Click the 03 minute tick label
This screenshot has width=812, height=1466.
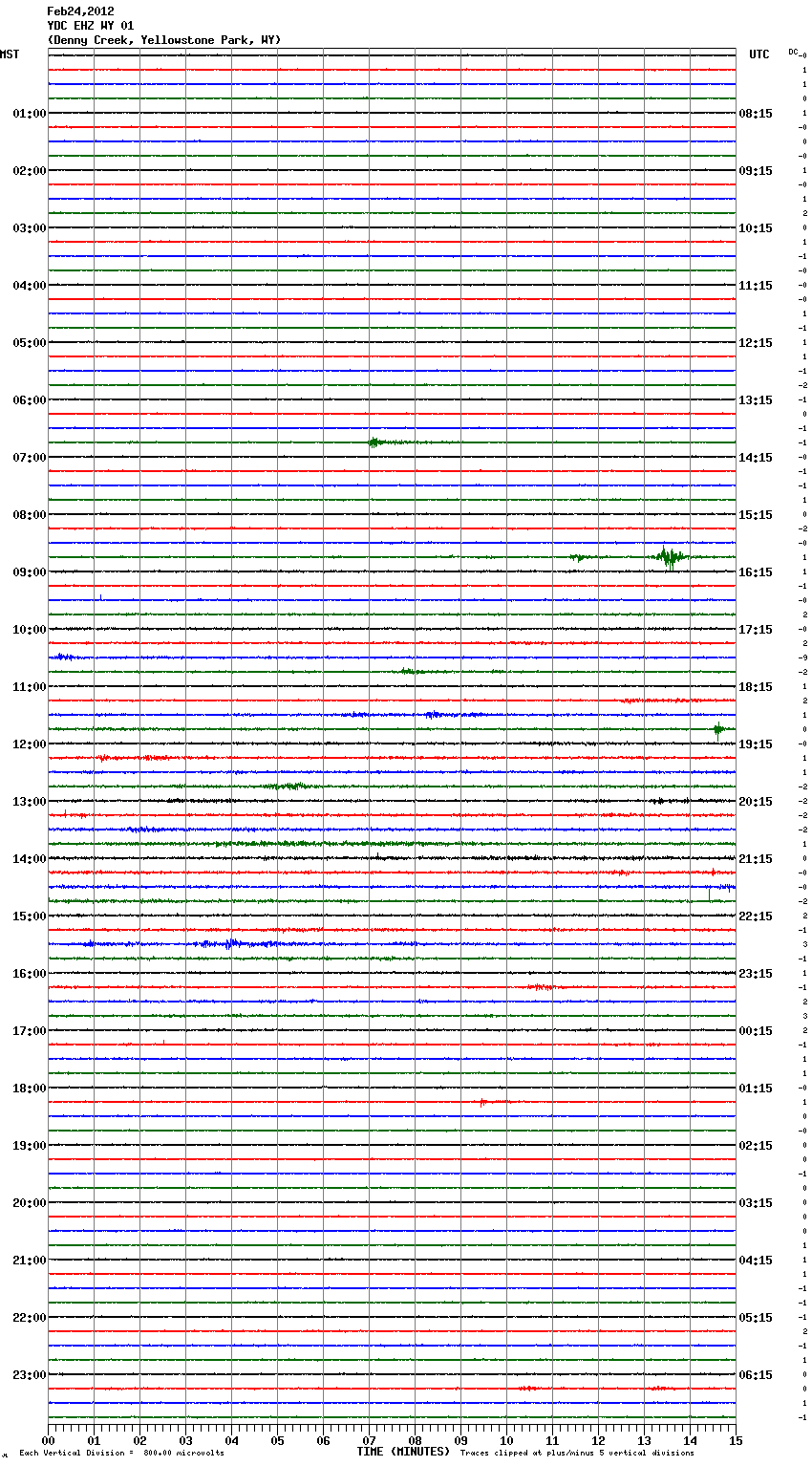pos(185,1440)
